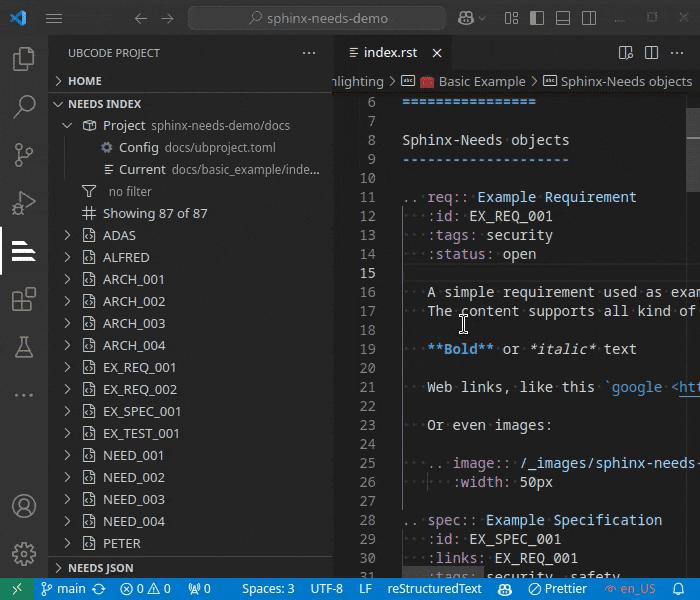Open the Customize Layout icon
This screenshot has width=700, height=600.
511,18
